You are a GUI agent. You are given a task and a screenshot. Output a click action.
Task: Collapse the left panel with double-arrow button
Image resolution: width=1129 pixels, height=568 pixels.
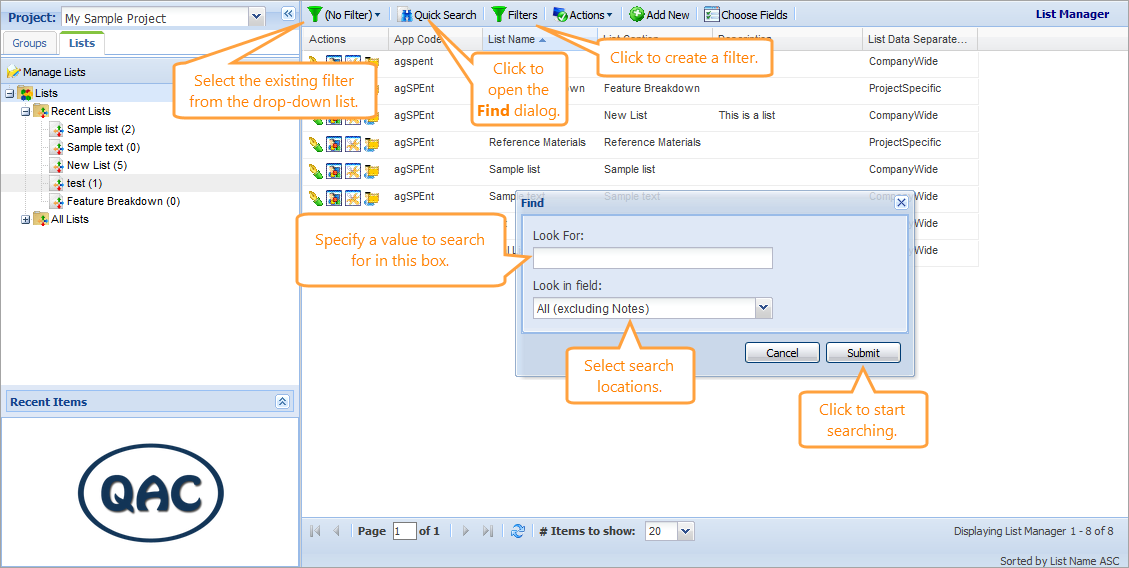click(x=288, y=14)
